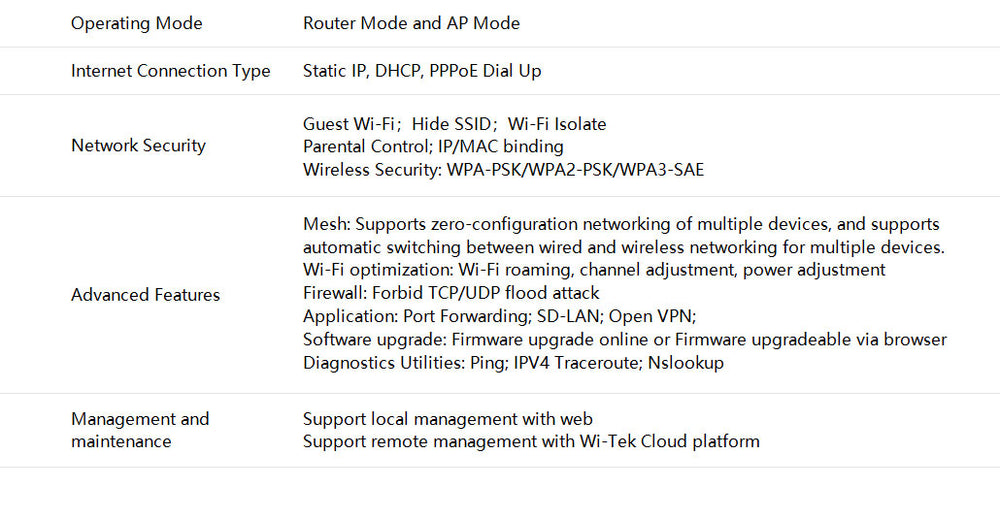Click the word "Nslookup" in Diagnostics Utilities
This screenshot has height=519, width=1000.
[x=686, y=363]
